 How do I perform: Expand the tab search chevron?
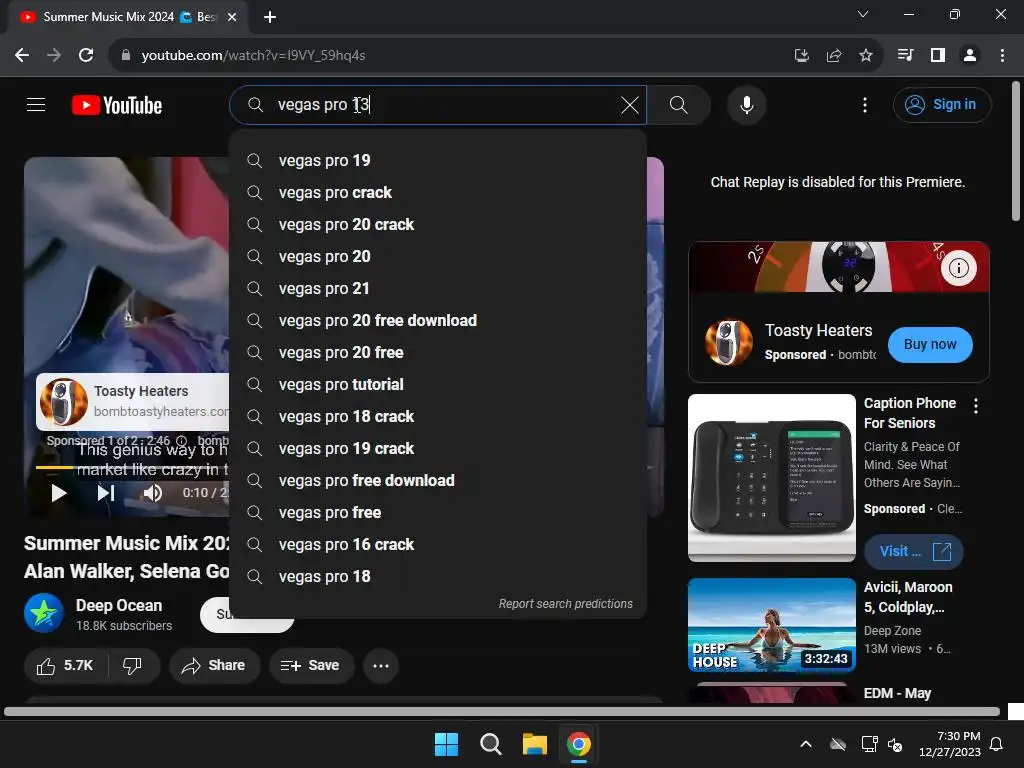863,14
